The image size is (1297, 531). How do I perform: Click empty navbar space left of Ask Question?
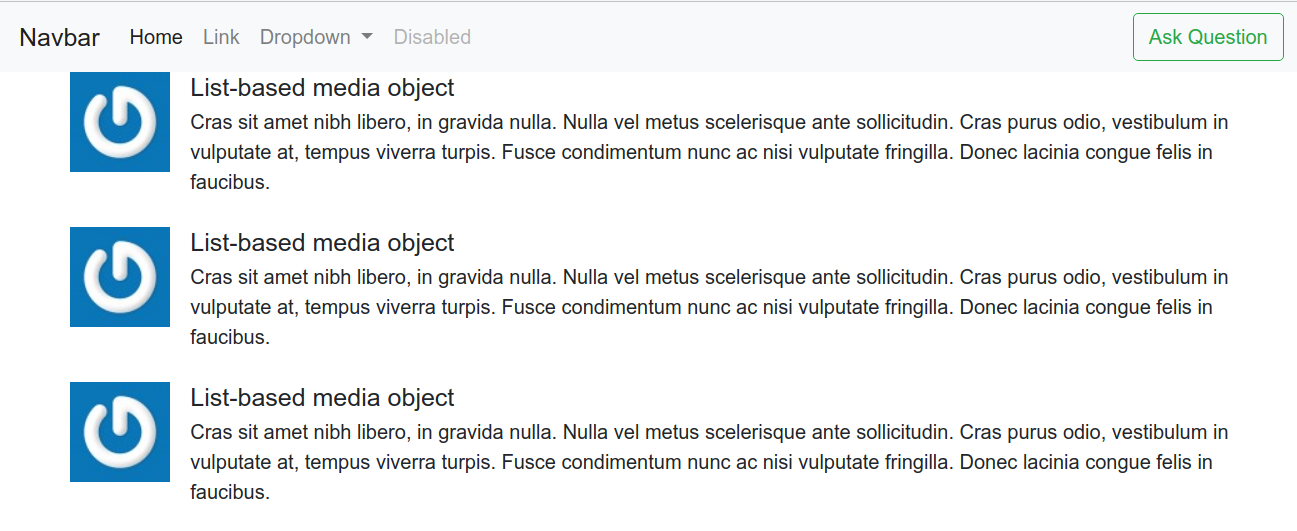(x=800, y=37)
